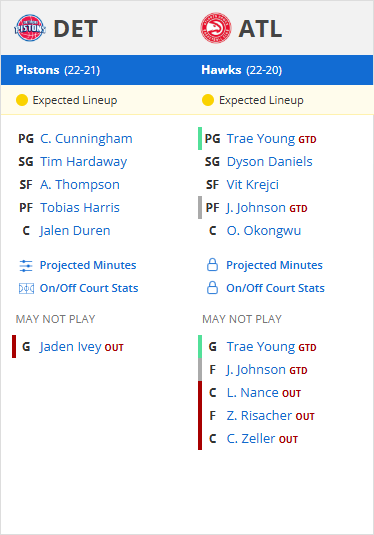374x535 pixels.
Task: Click the Detroit Pistons logo
Action: [30, 28]
